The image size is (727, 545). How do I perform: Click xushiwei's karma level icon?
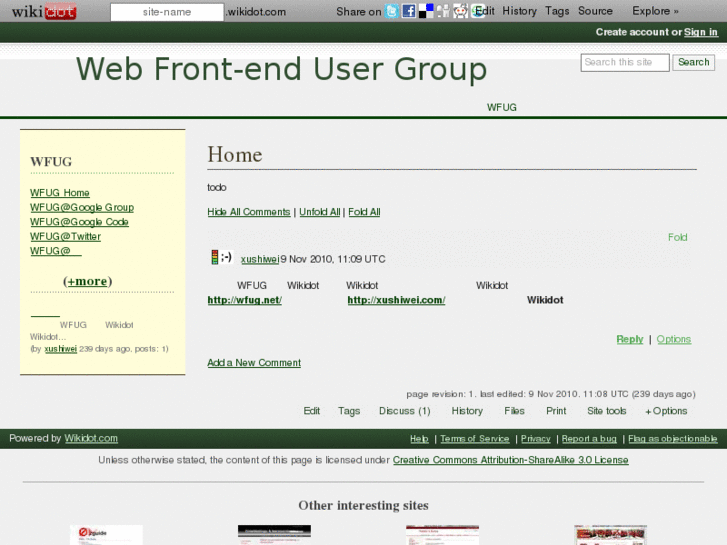(215, 257)
